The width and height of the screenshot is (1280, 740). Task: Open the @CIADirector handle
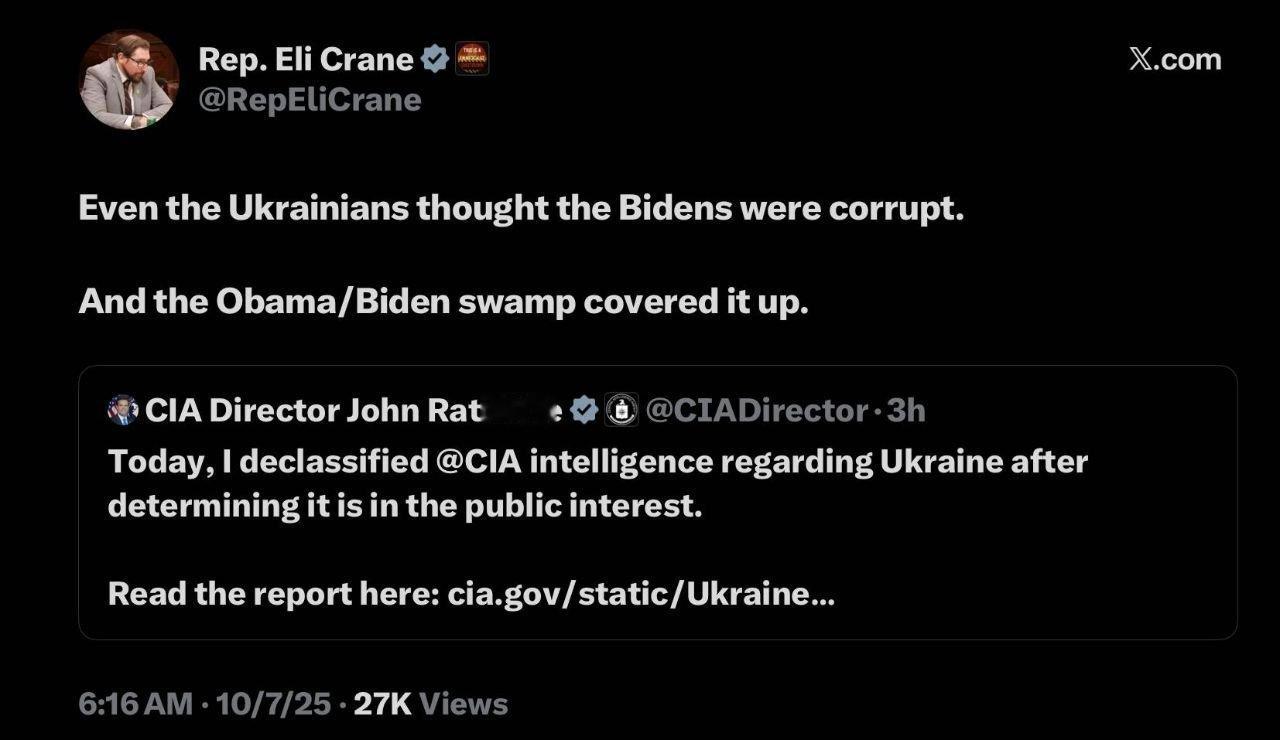click(757, 410)
